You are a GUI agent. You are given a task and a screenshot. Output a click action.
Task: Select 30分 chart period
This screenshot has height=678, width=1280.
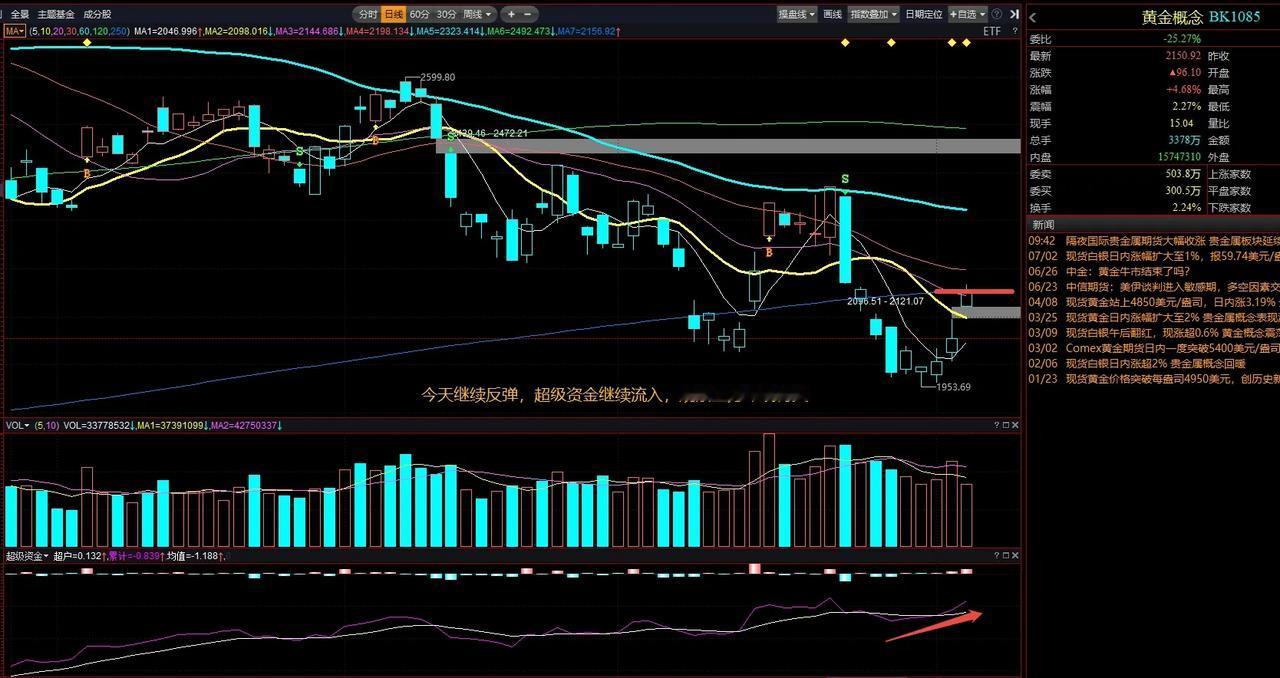coord(446,14)
